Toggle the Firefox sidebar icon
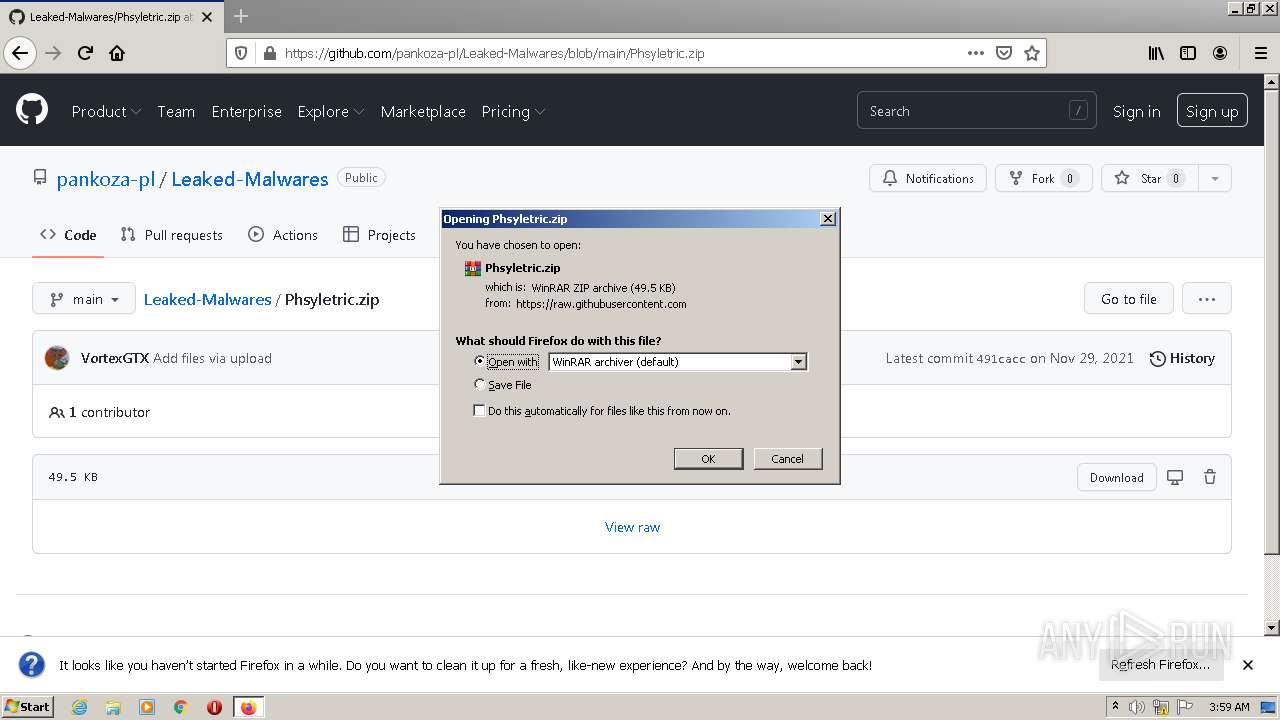 click(x=1188, y=53)
